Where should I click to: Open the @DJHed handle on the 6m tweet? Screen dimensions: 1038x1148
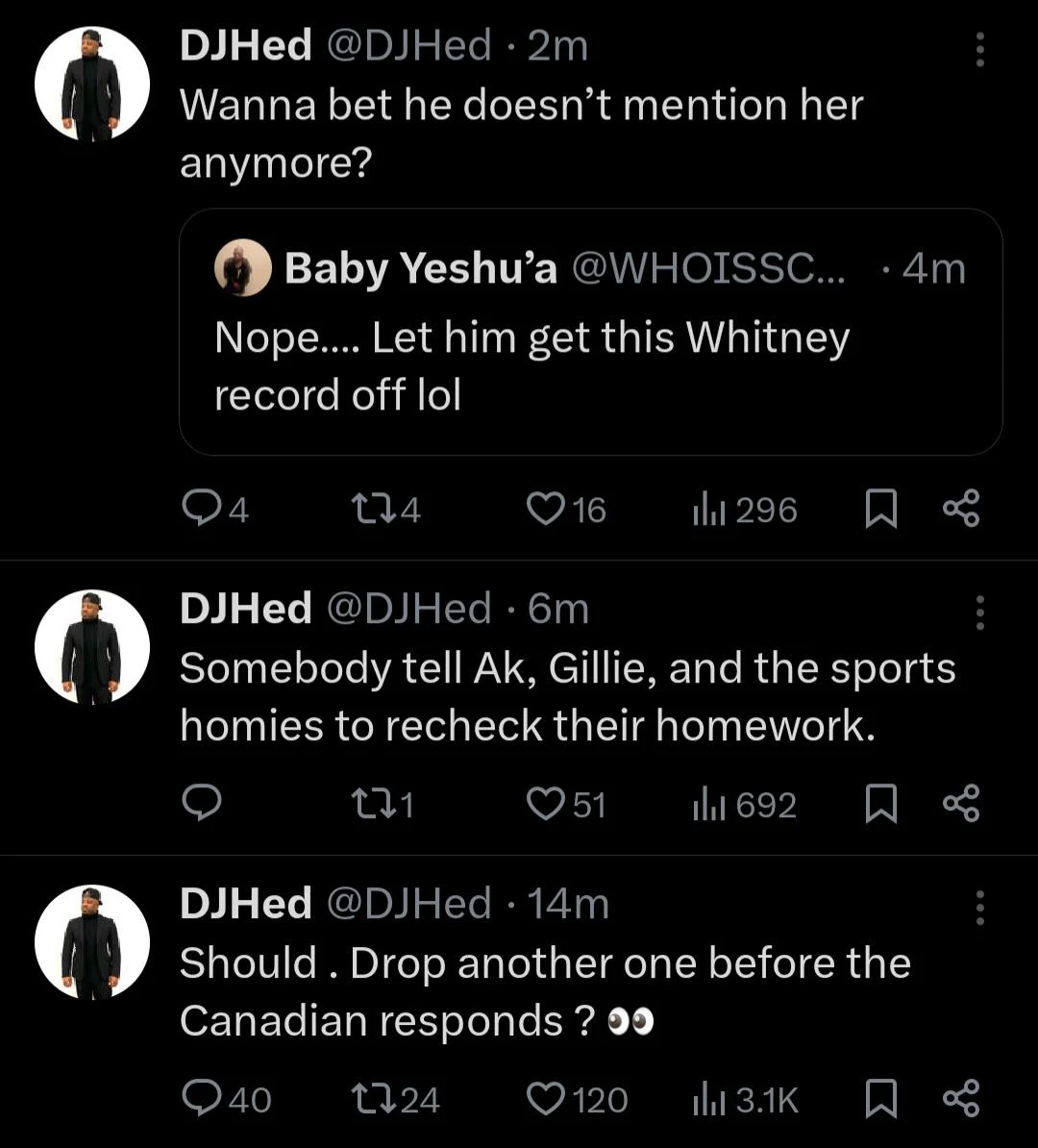pos(409,609)
